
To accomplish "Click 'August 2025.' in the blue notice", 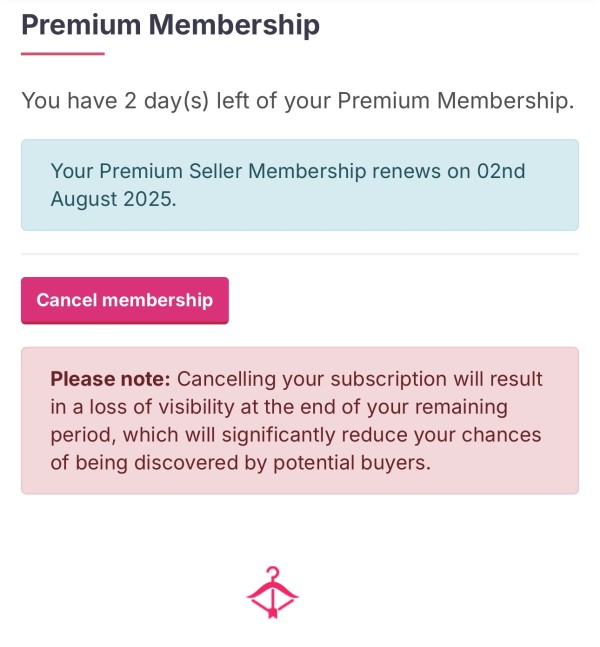I will click(x=113, y=199).
